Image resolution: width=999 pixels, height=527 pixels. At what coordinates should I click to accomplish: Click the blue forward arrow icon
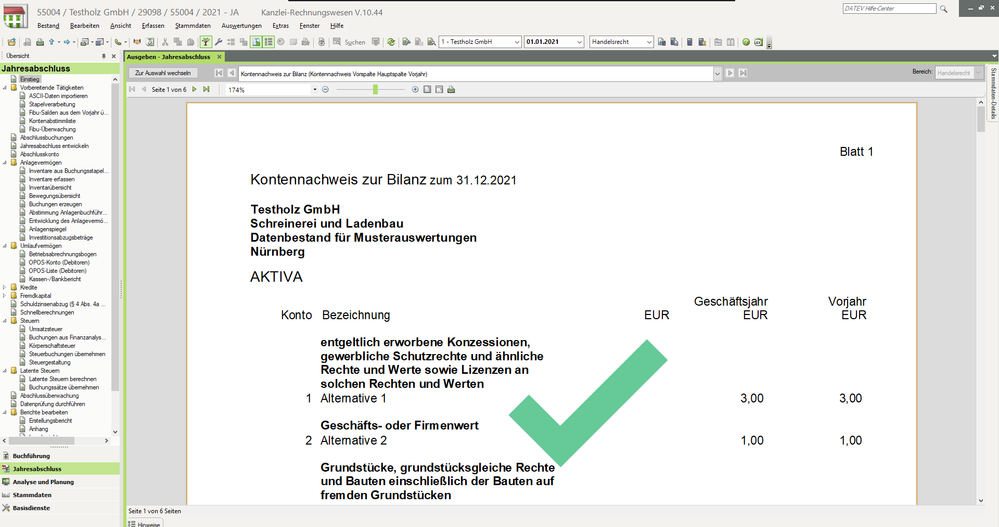pos(67,42)
